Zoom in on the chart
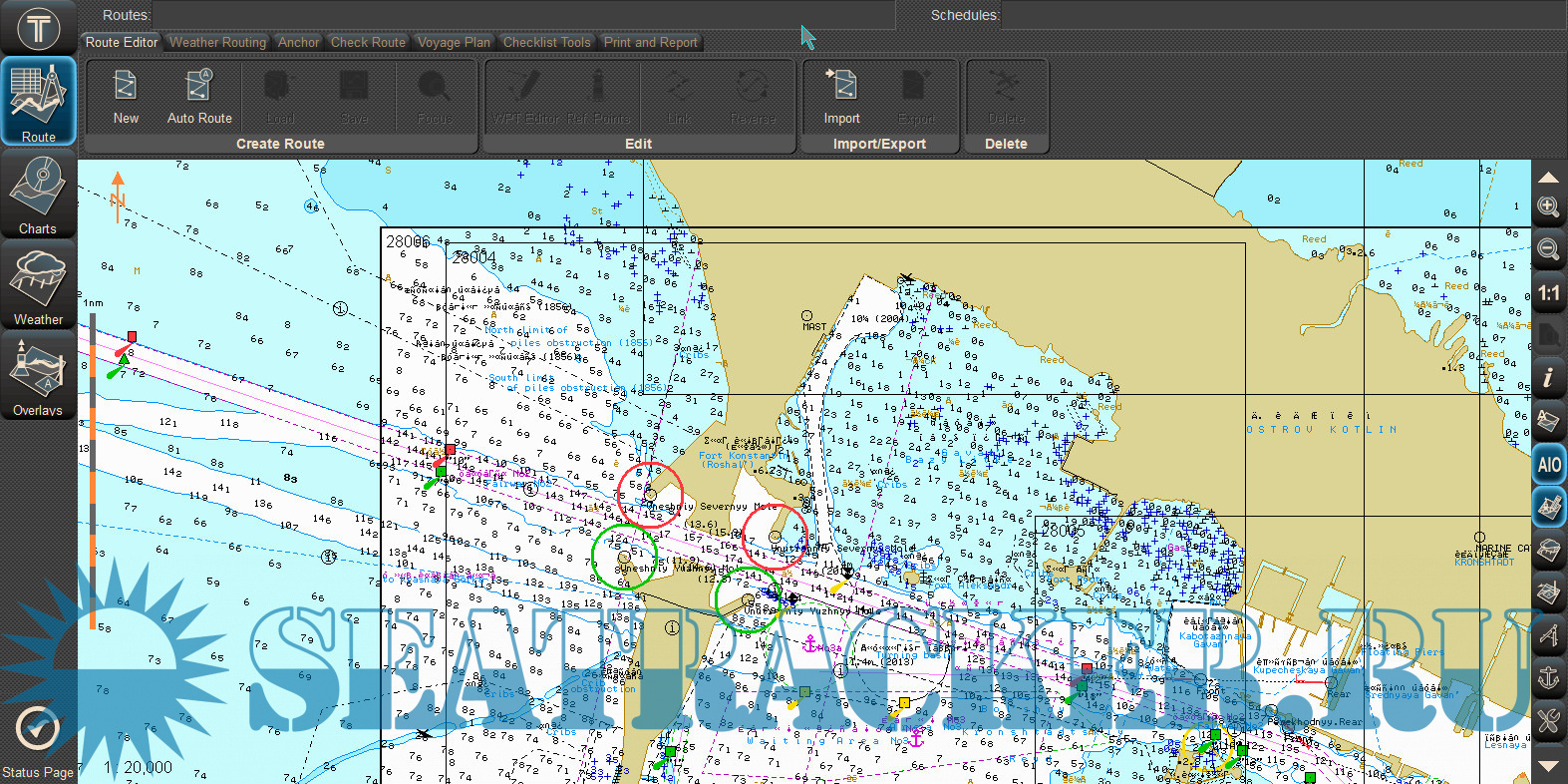This screenshot has height=784, width=1568. point(1548,206)
